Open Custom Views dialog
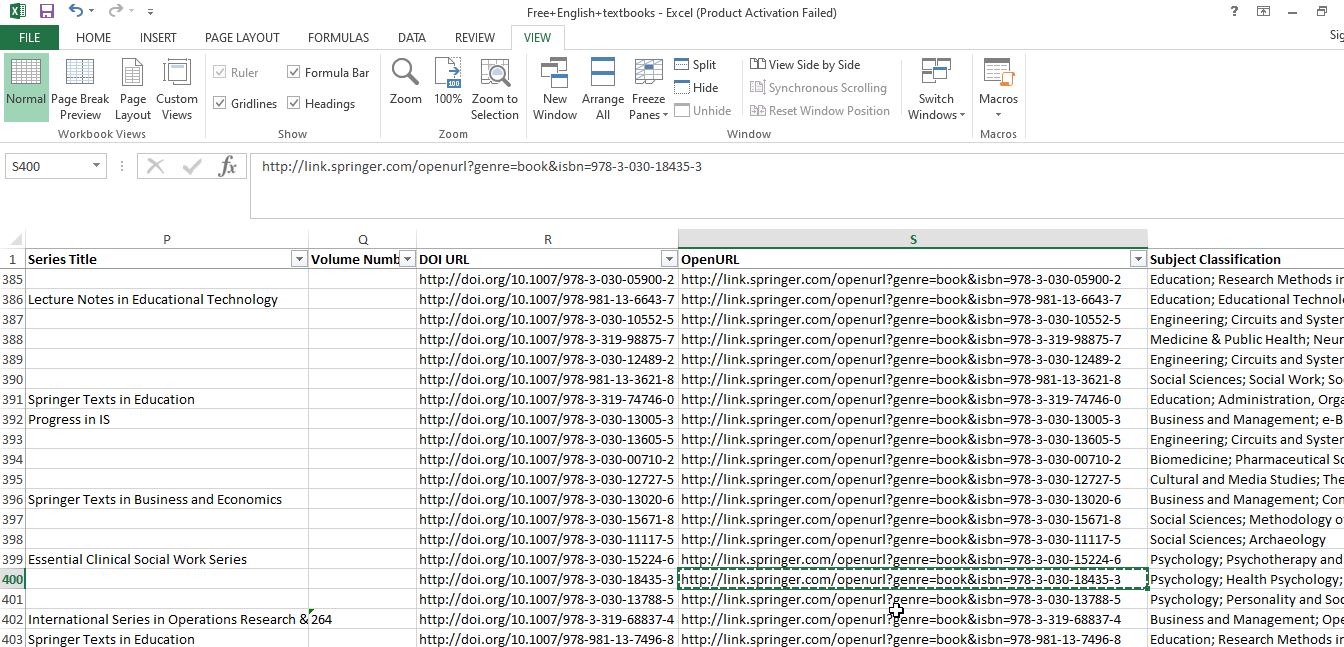The width and height of the screenshot is (1344, 647). pos(177,89)
